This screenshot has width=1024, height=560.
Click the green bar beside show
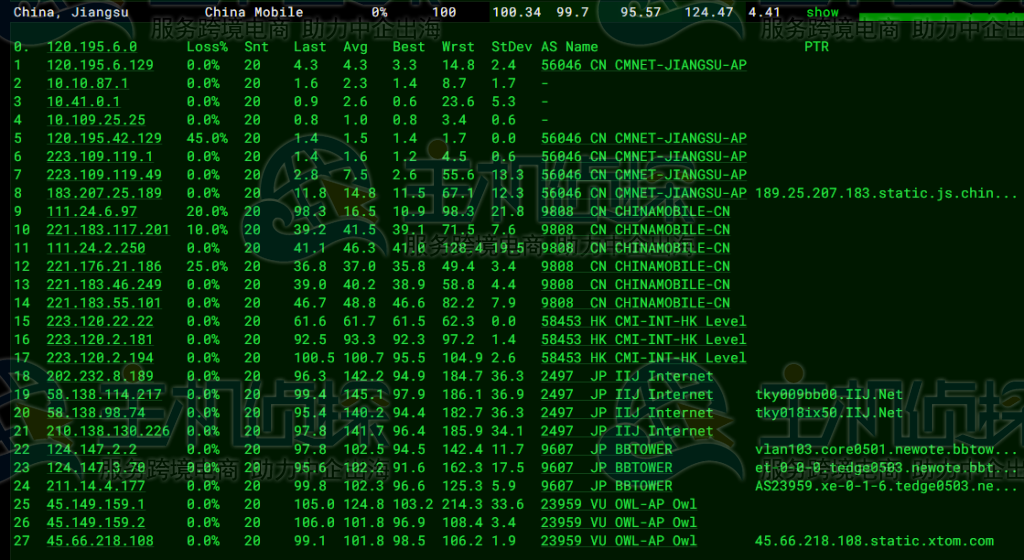click(x=938, y=18)
